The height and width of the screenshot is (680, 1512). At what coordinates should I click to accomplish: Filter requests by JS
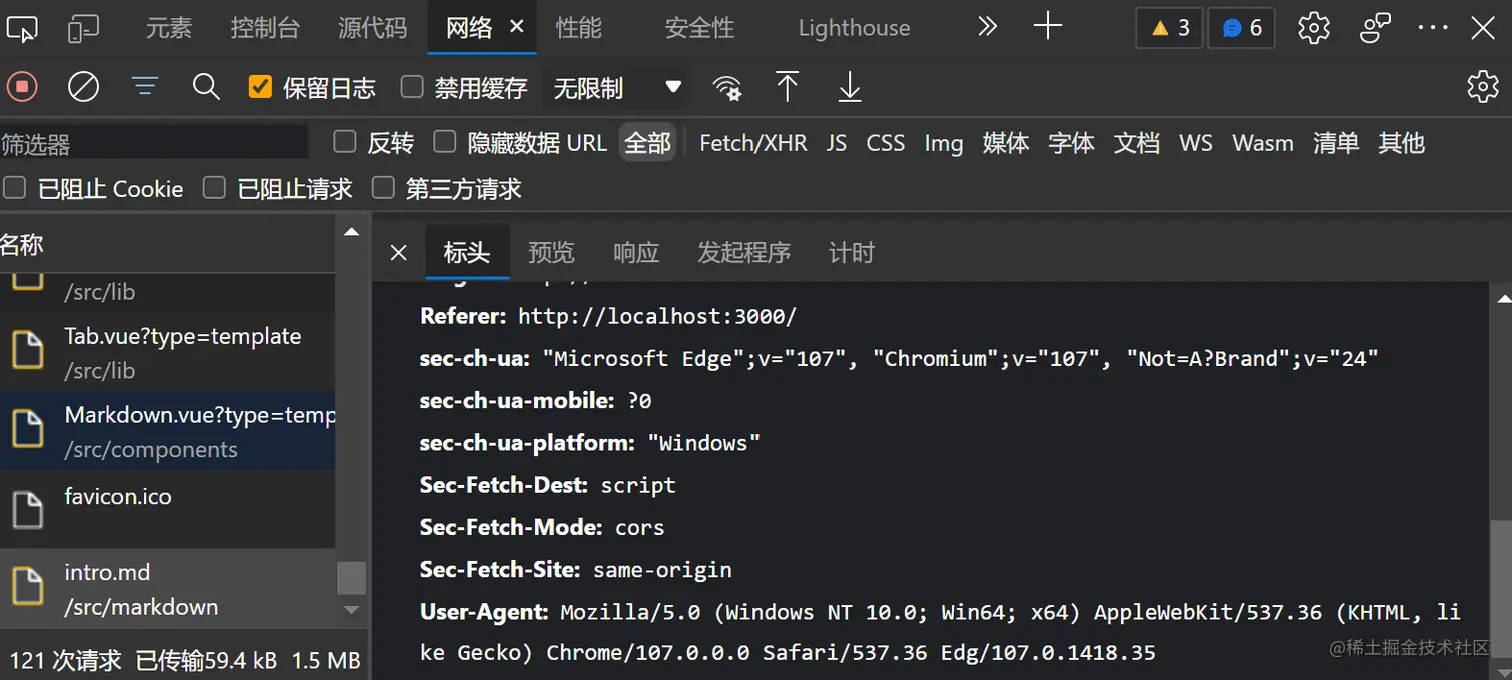837,143
